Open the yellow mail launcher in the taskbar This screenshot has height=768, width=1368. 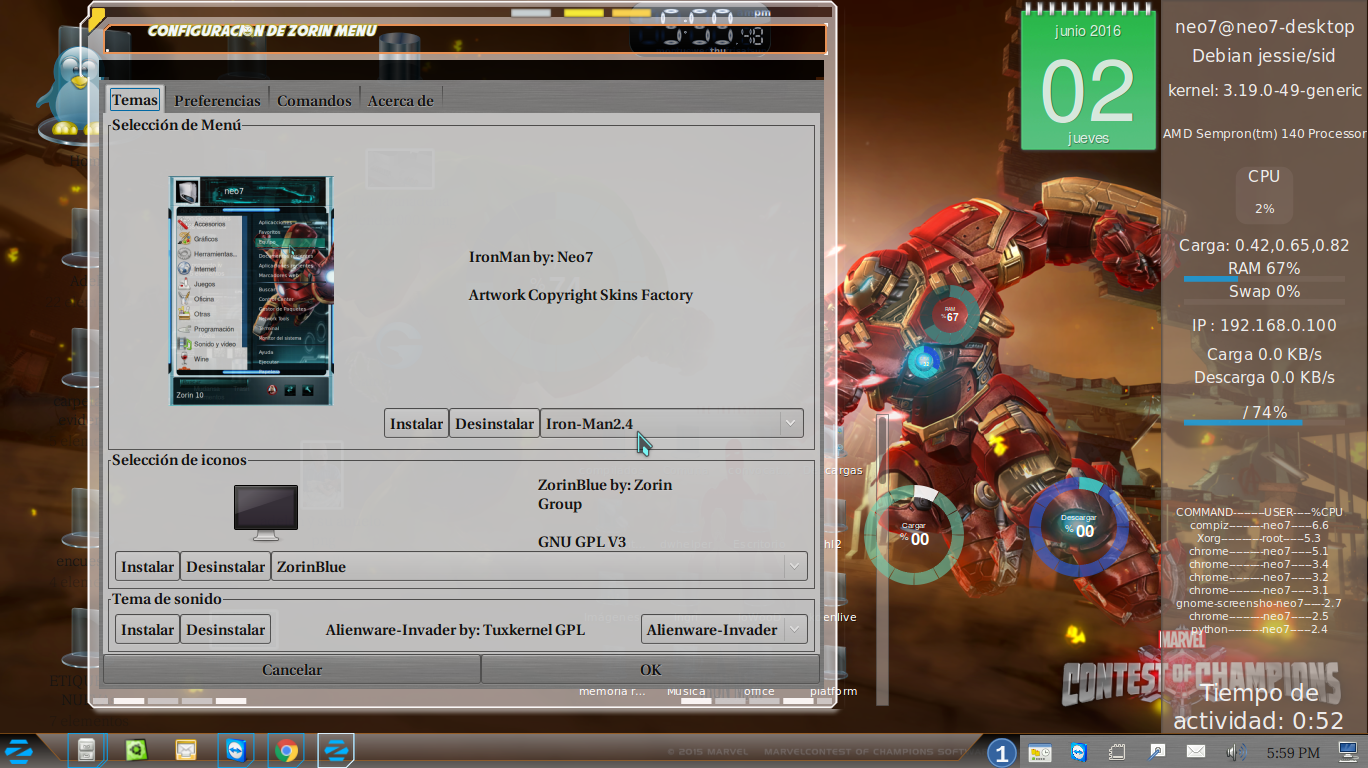pos(186,750)
